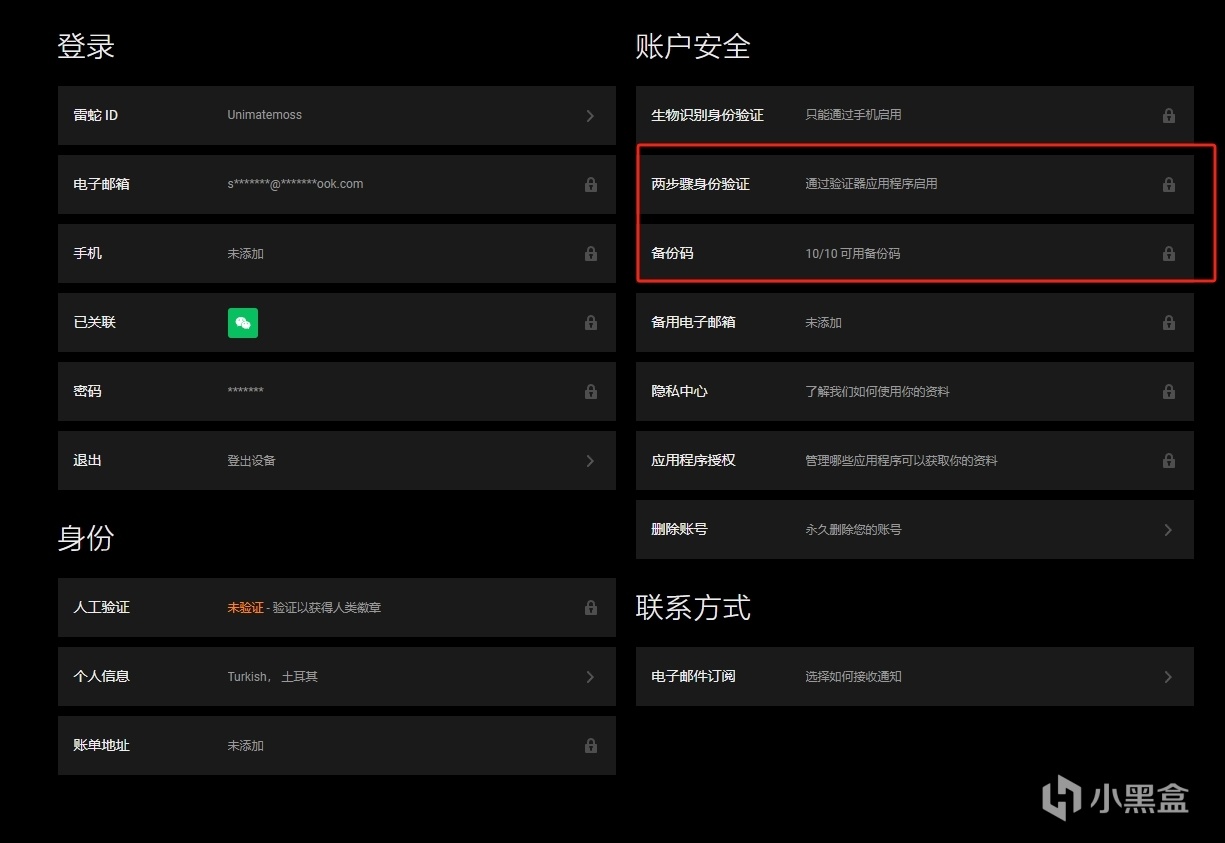
Task: Click the 备用电子邮箱 label
Action: pyautogui.click(x=693, y=322)
